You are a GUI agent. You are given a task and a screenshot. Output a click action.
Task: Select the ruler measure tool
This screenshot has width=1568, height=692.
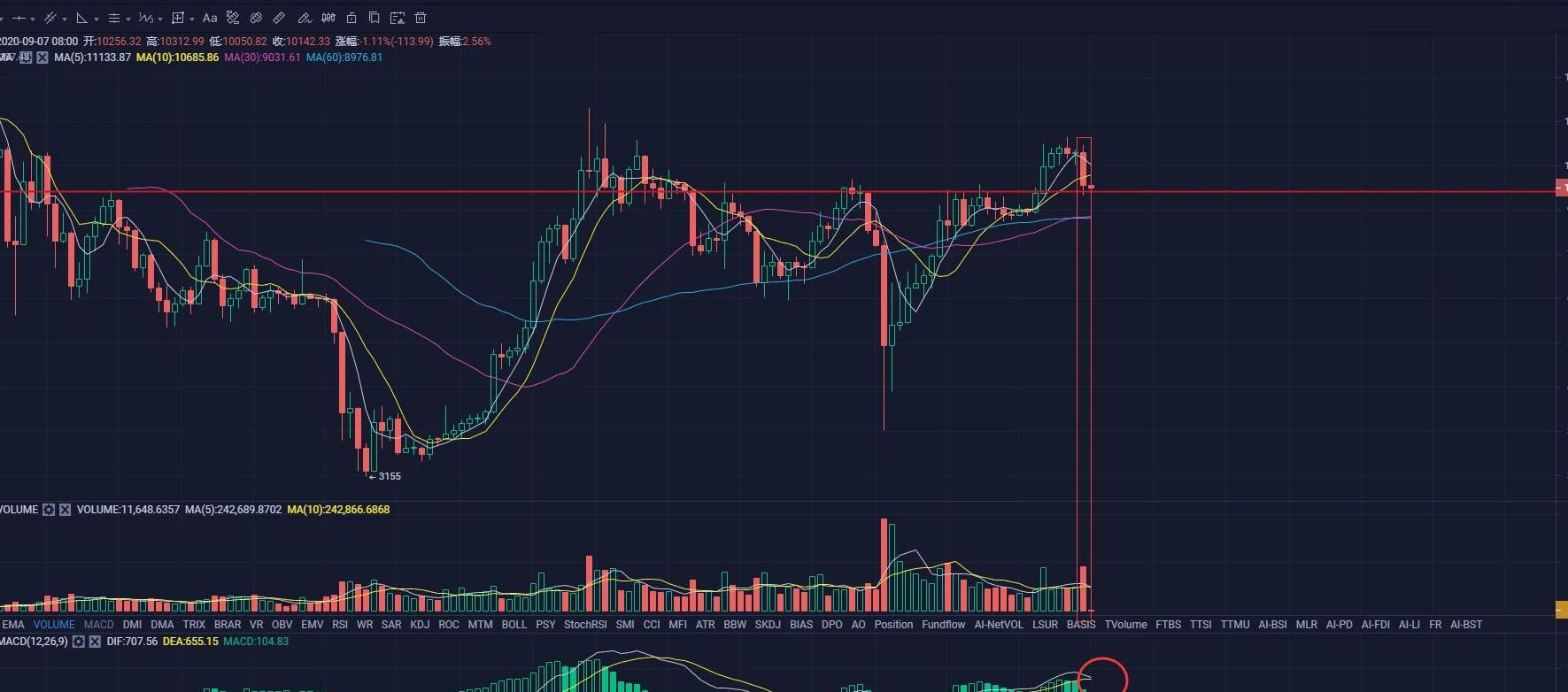[x=279, y=18]
